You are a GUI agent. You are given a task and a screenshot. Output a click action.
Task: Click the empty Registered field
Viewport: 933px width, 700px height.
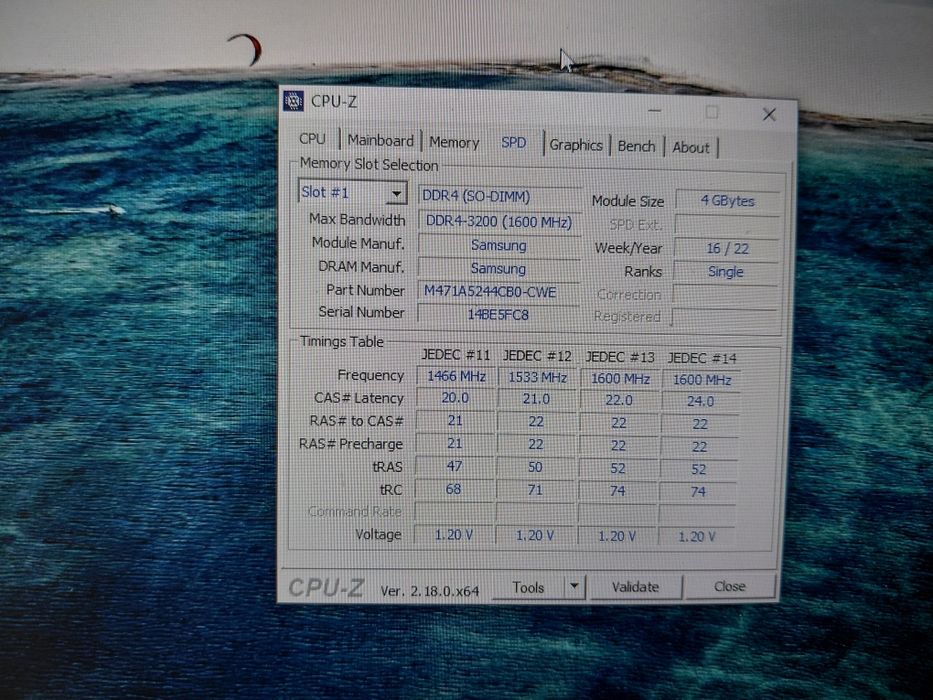click(x=724, y=316)
